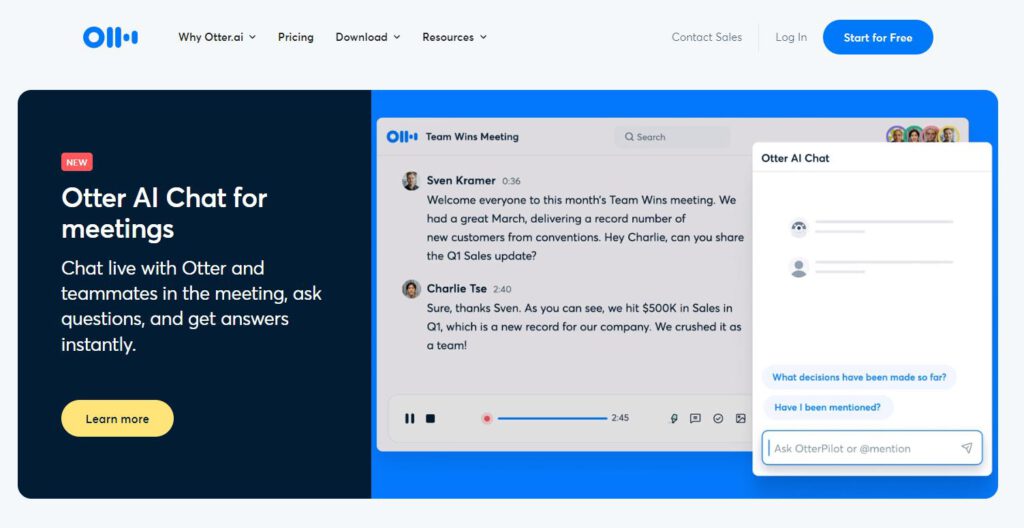Expand the Why Otter.ai menu
1024x528 pixels.
tap(217, 37)
